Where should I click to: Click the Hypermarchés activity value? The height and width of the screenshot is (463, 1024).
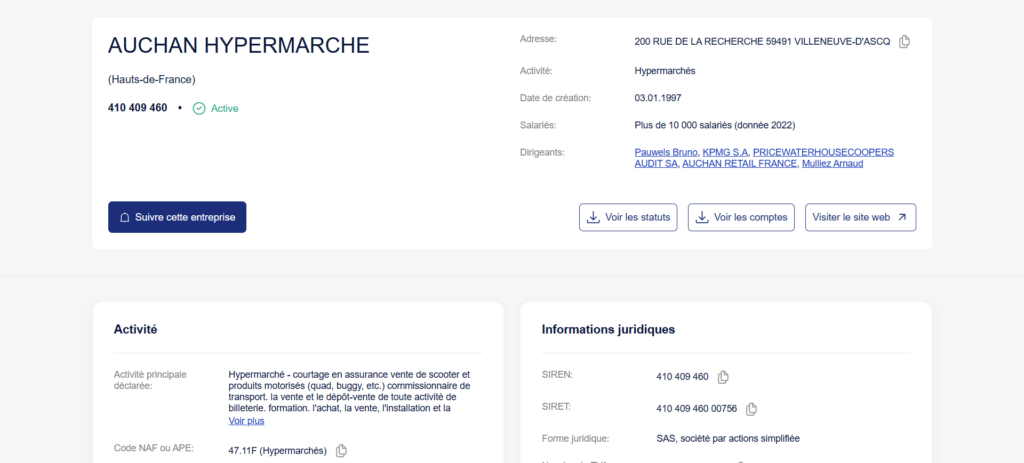pos(665,71)
